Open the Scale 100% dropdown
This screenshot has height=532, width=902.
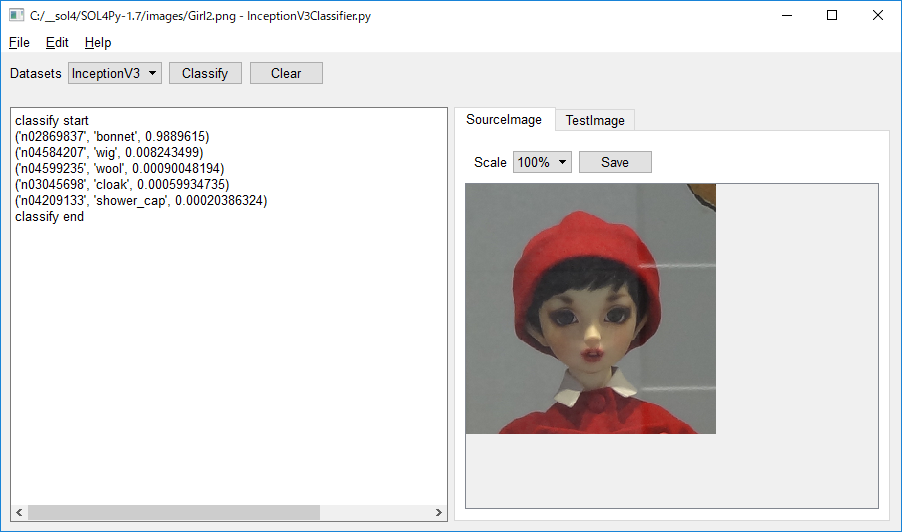point(542,162)
